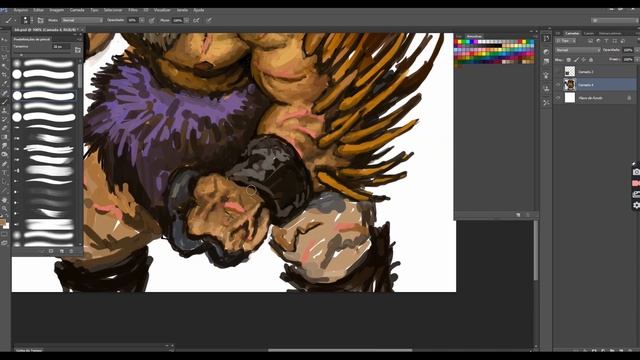This screenshot has width=640, height=360.
Task: Hide the Plano de Fundo layer
Action: 558,98
